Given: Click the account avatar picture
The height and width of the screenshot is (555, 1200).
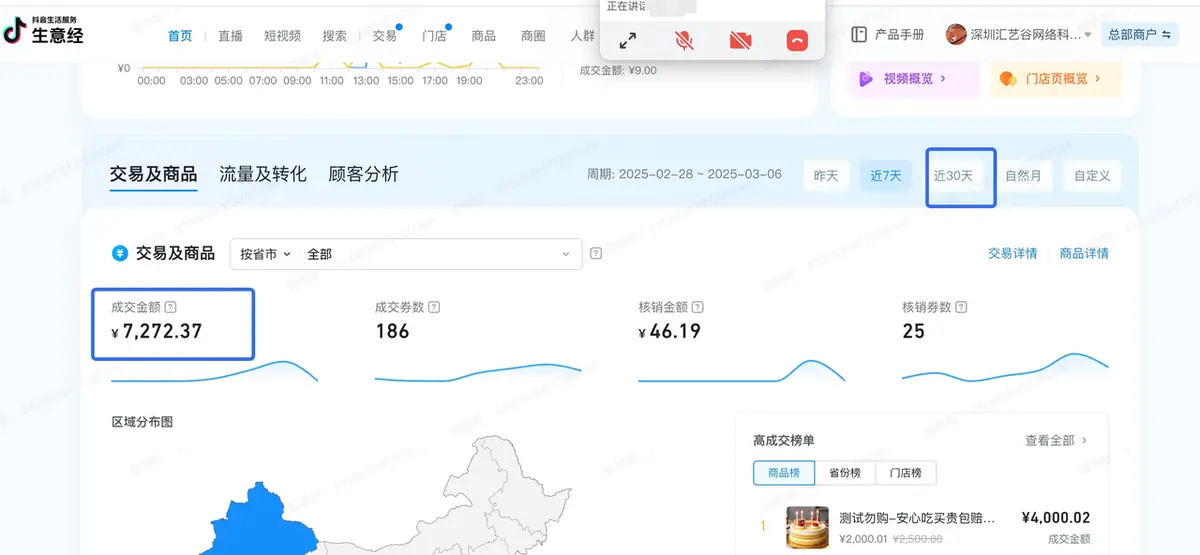Looking at the screenshot, I should [956, 35].
